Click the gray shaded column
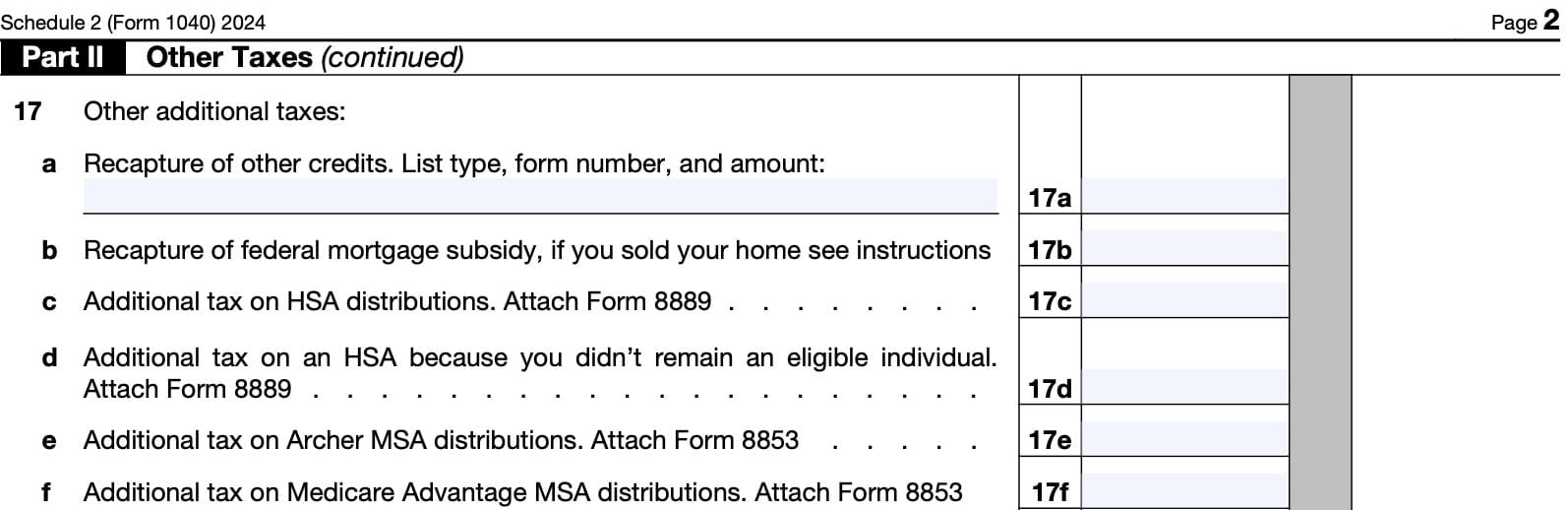 (x=1320, y=295)
